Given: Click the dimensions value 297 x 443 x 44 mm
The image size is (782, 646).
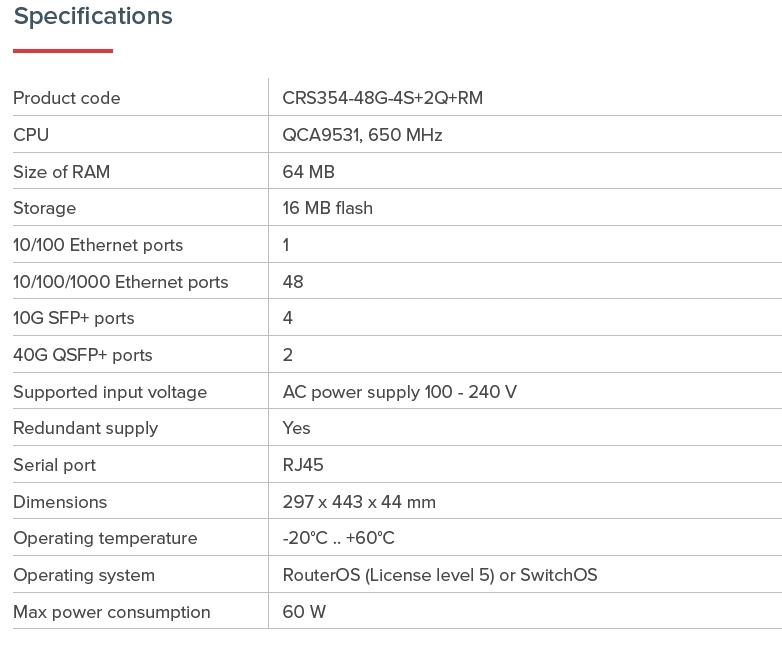Looking at the screenshot, I should click(x=359, y=502).
